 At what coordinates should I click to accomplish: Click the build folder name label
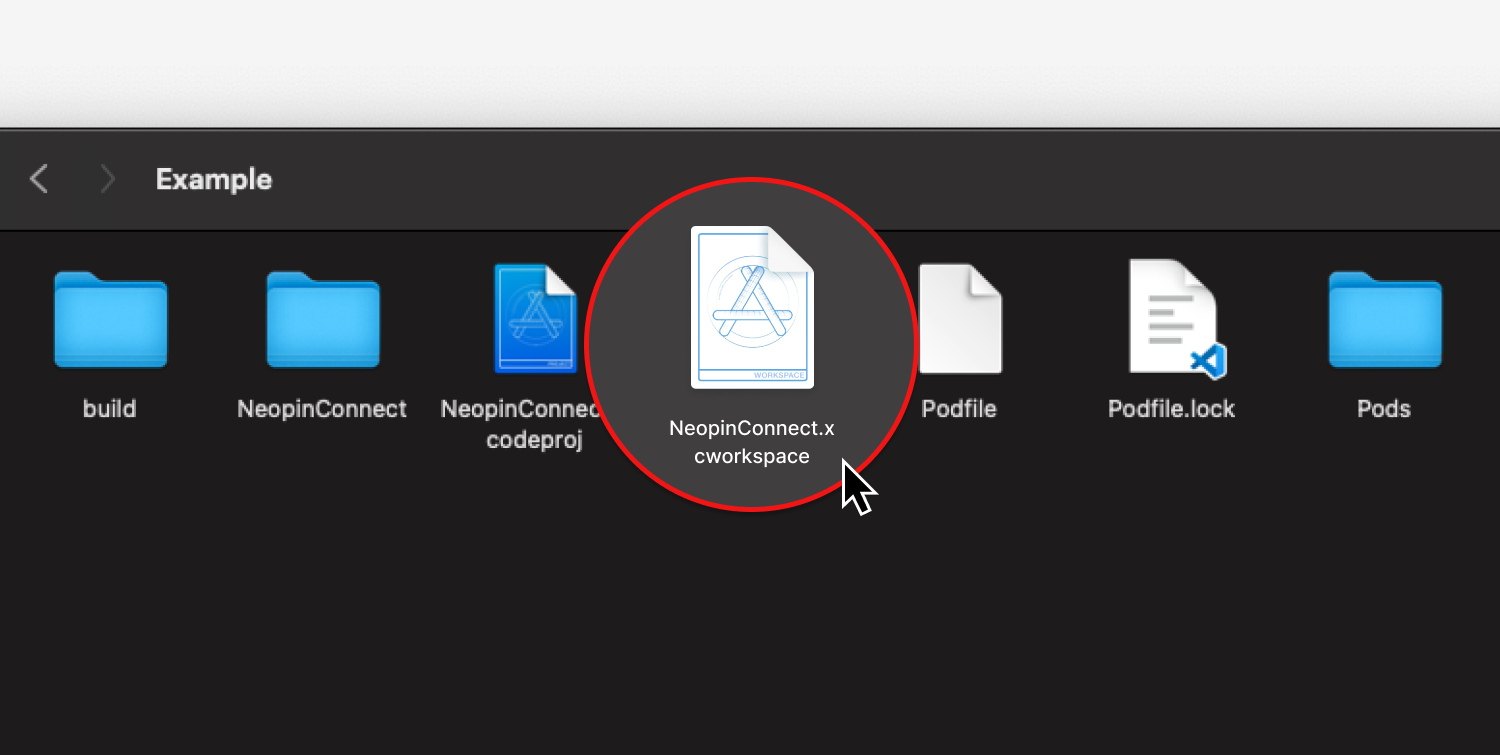pos(110,409)
